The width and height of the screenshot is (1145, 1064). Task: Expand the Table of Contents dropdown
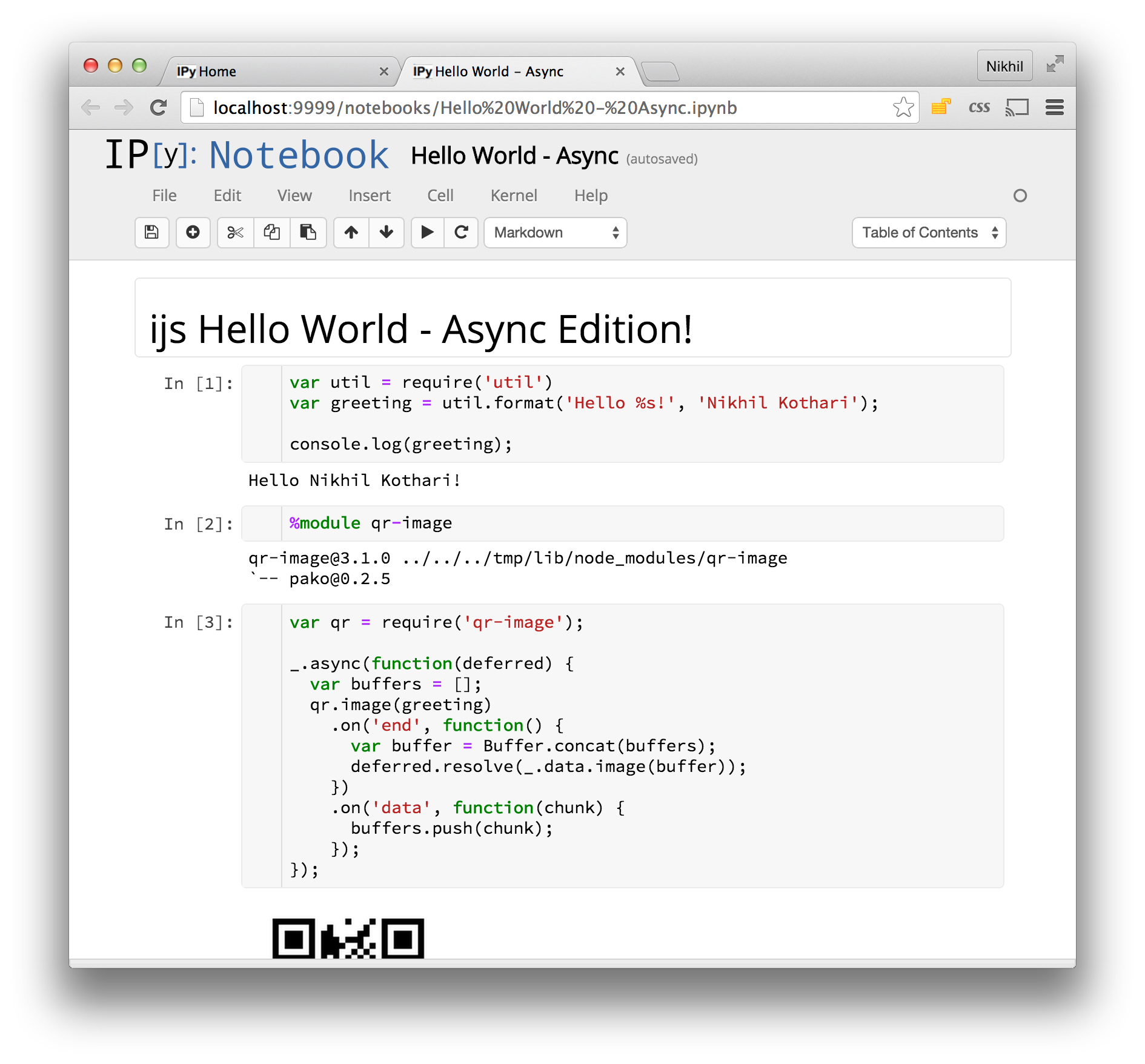point(929,232)
